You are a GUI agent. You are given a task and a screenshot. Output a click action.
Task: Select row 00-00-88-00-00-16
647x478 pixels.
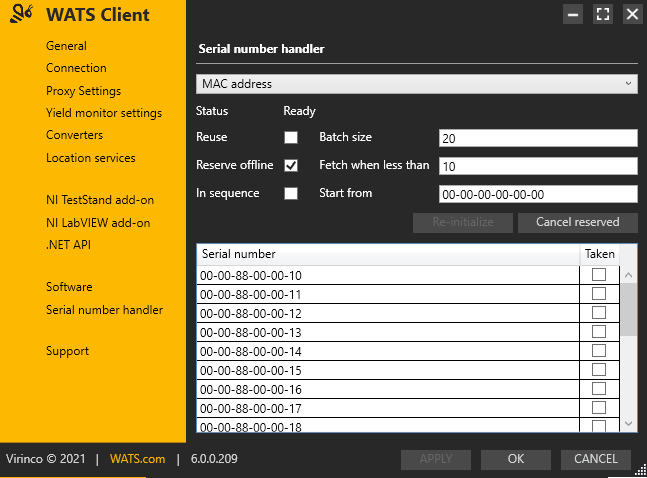click(388, 389)
